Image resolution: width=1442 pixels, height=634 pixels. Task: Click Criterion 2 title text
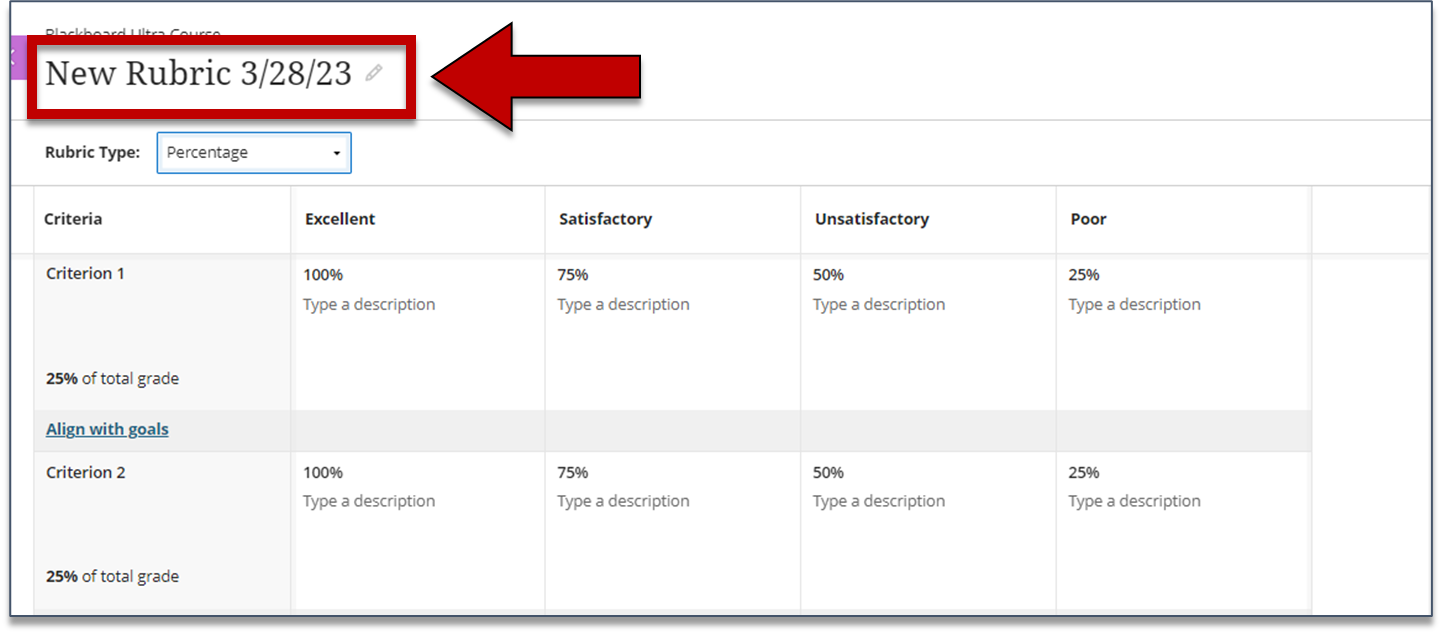point(85,472)
